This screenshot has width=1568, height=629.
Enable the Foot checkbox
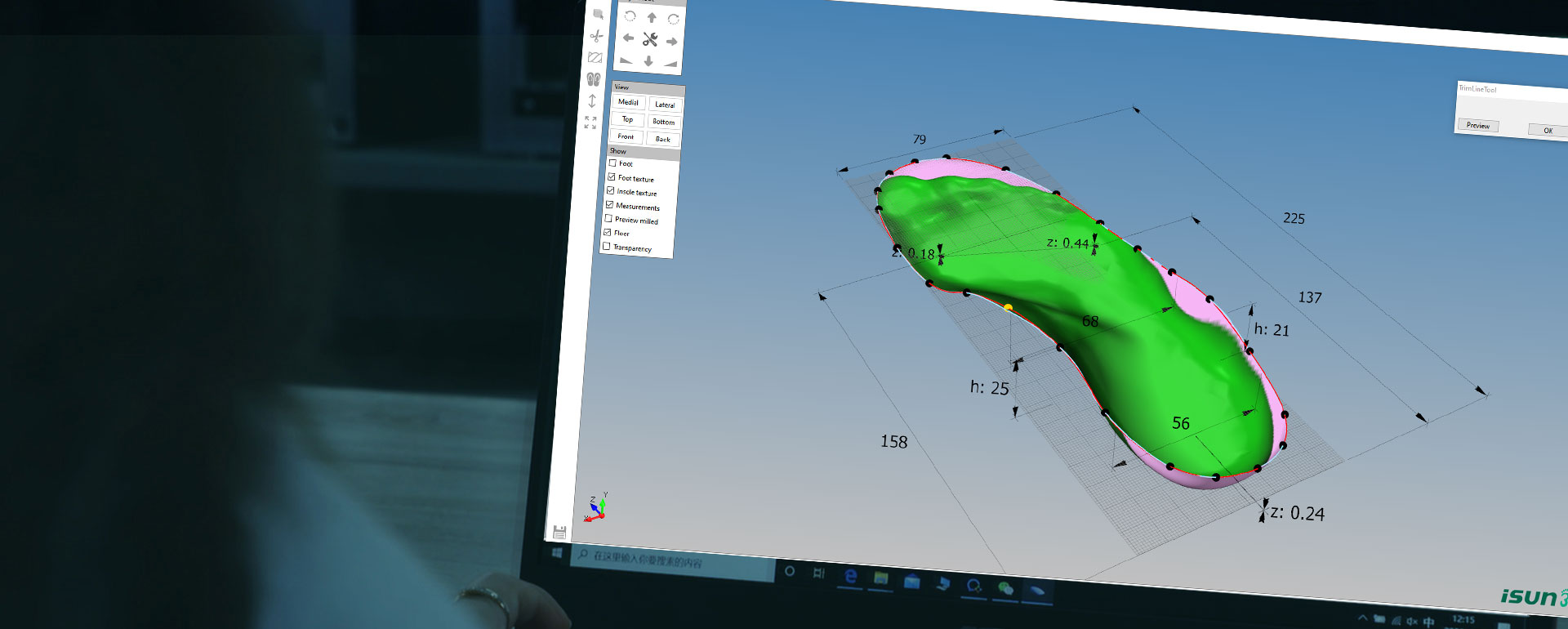click(x=612, y=163)
